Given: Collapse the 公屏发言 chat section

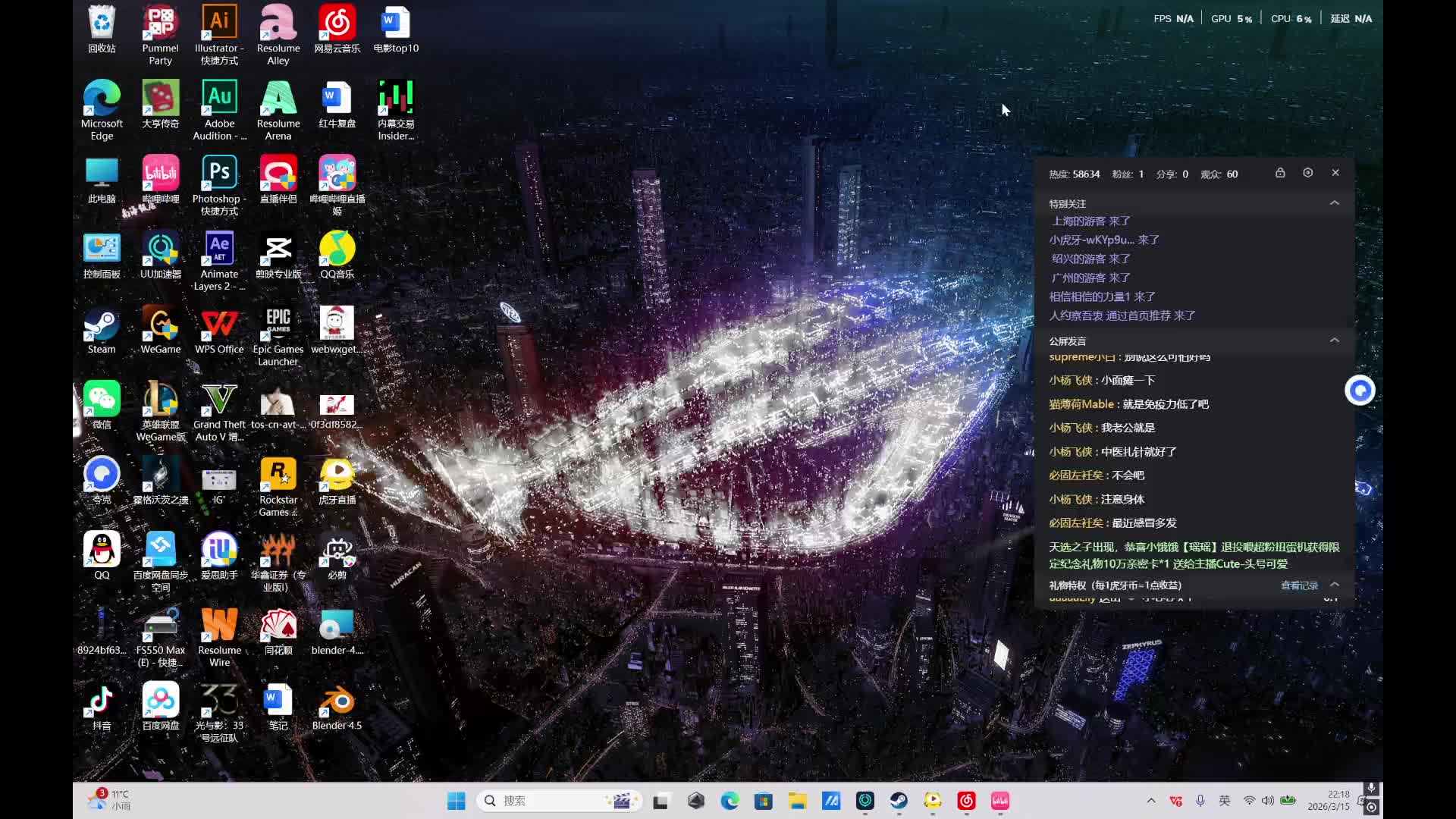Looking at the screenshot, I should click(x=1334, y=340).
